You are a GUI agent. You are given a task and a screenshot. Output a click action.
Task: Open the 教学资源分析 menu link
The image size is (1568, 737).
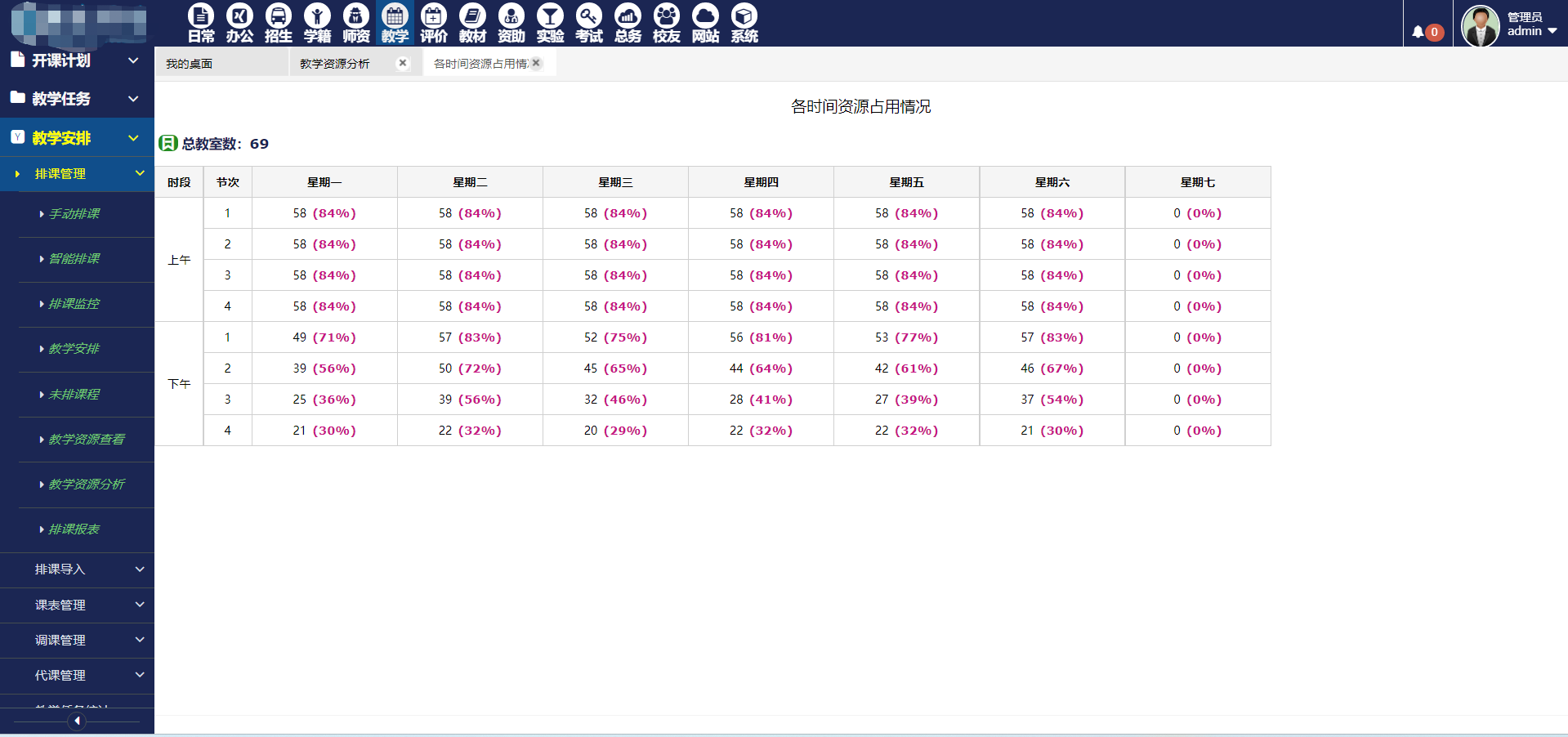[87, 484]
